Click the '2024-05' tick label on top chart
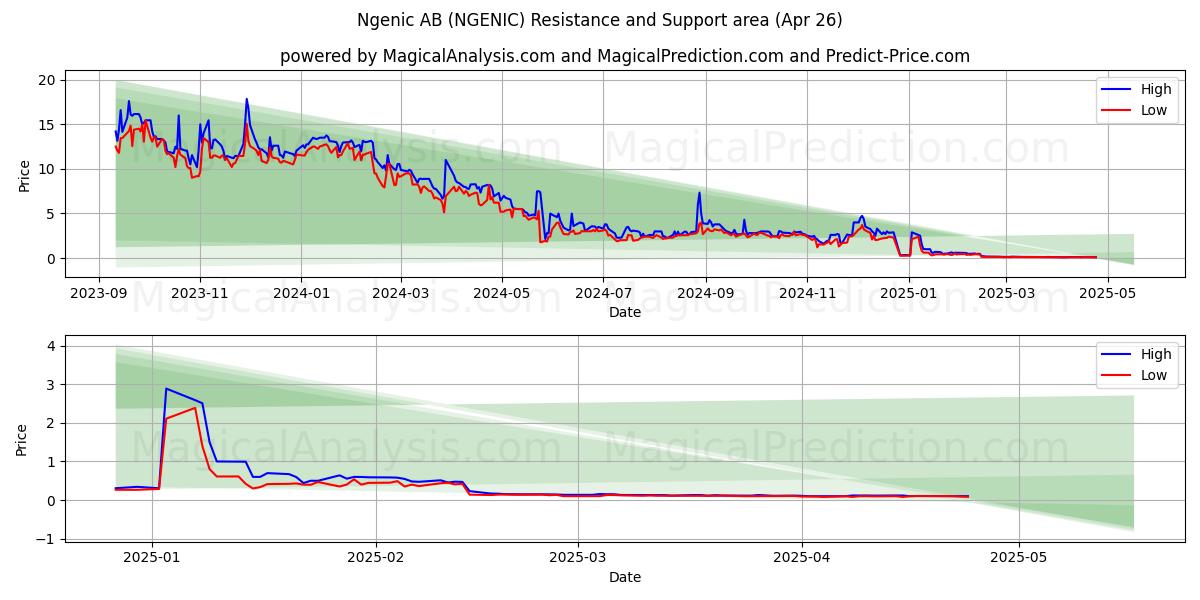The height and width of the screenshot is (600, 1200). pyautogui.click(x=502, y=293)
